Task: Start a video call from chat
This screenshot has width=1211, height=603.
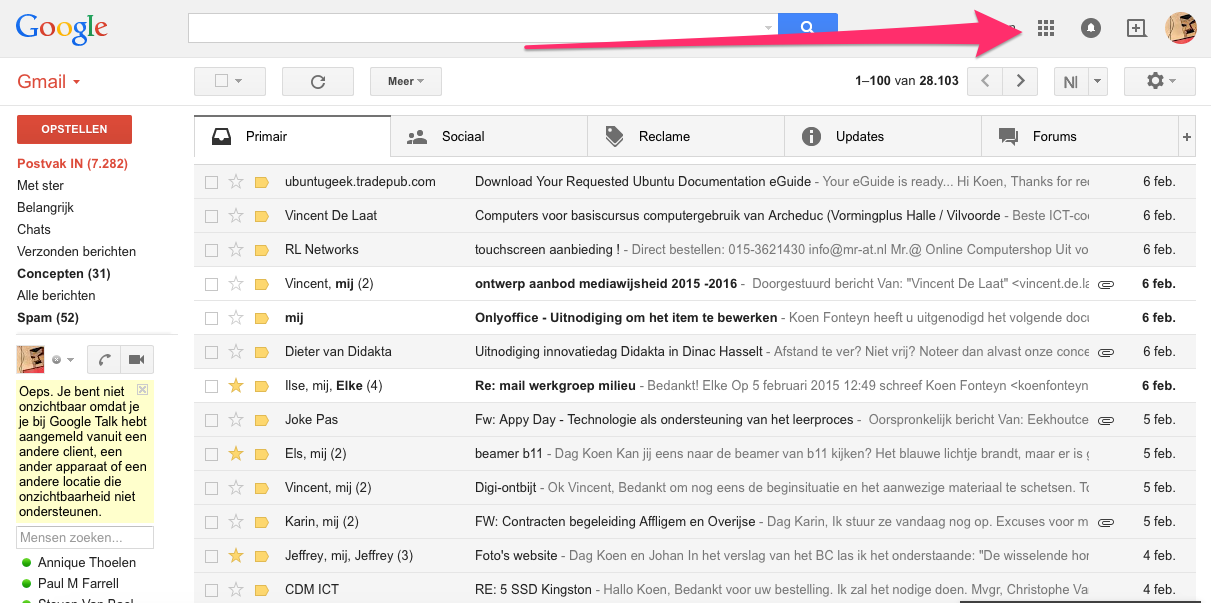Action: (137, 360)
